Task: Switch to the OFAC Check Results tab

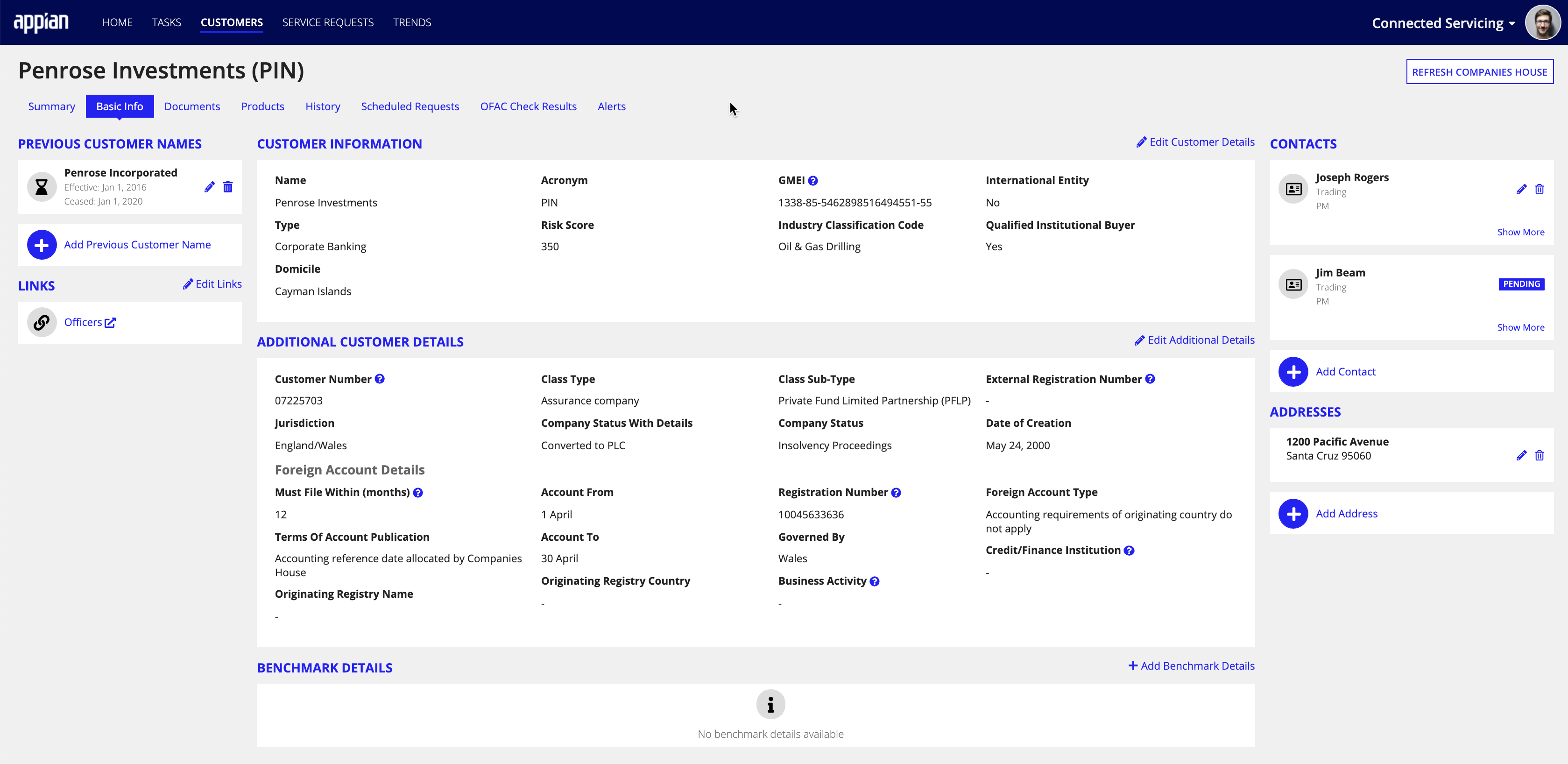Action: pyautogui.click(x=528, y=106)
